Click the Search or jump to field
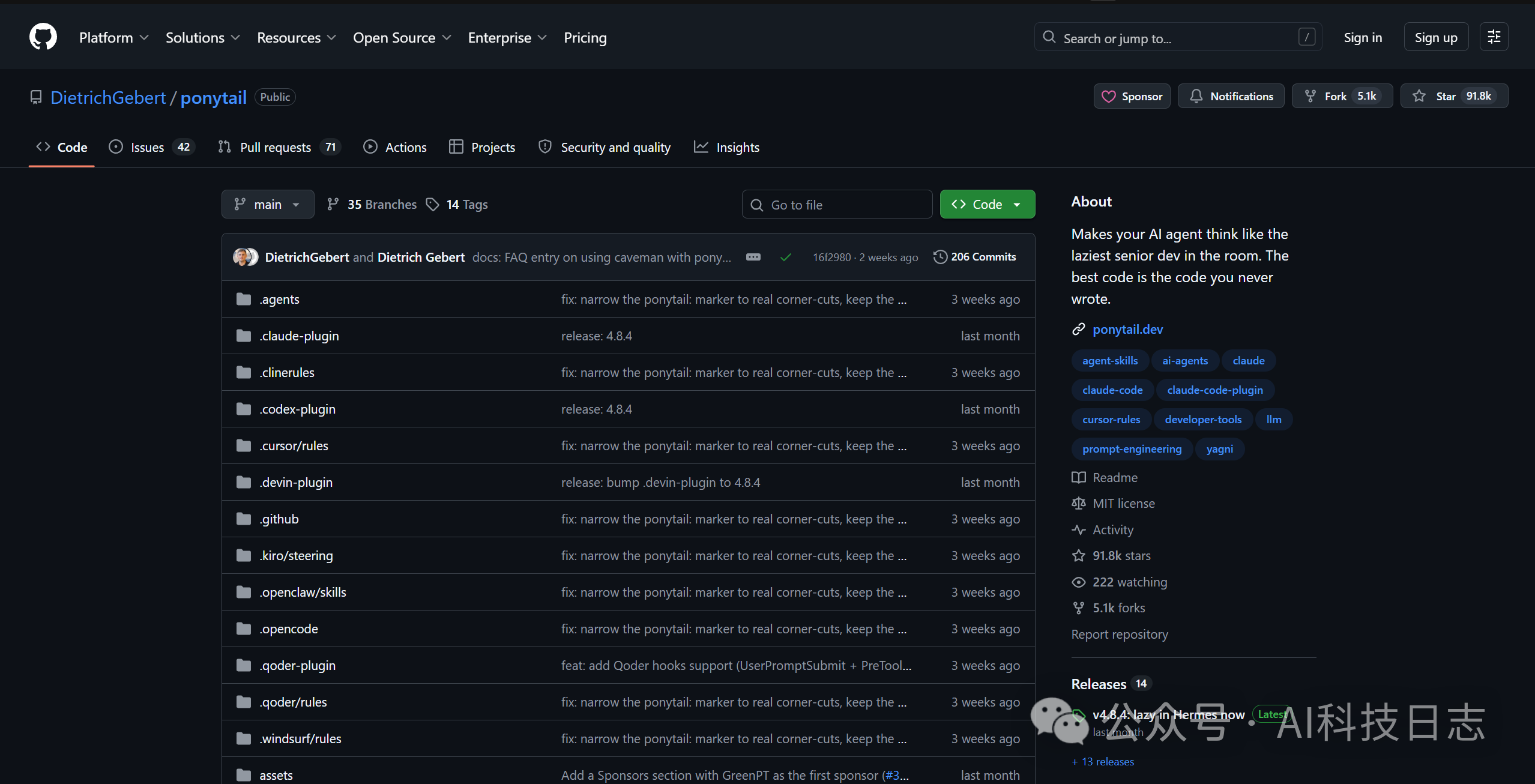 (x=1178, y=37)
